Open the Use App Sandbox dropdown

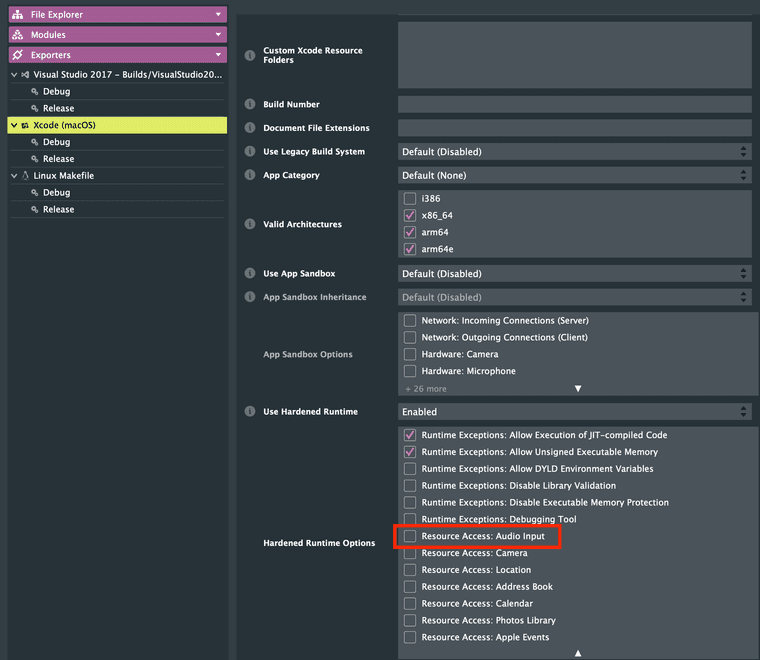pos(574,273)
